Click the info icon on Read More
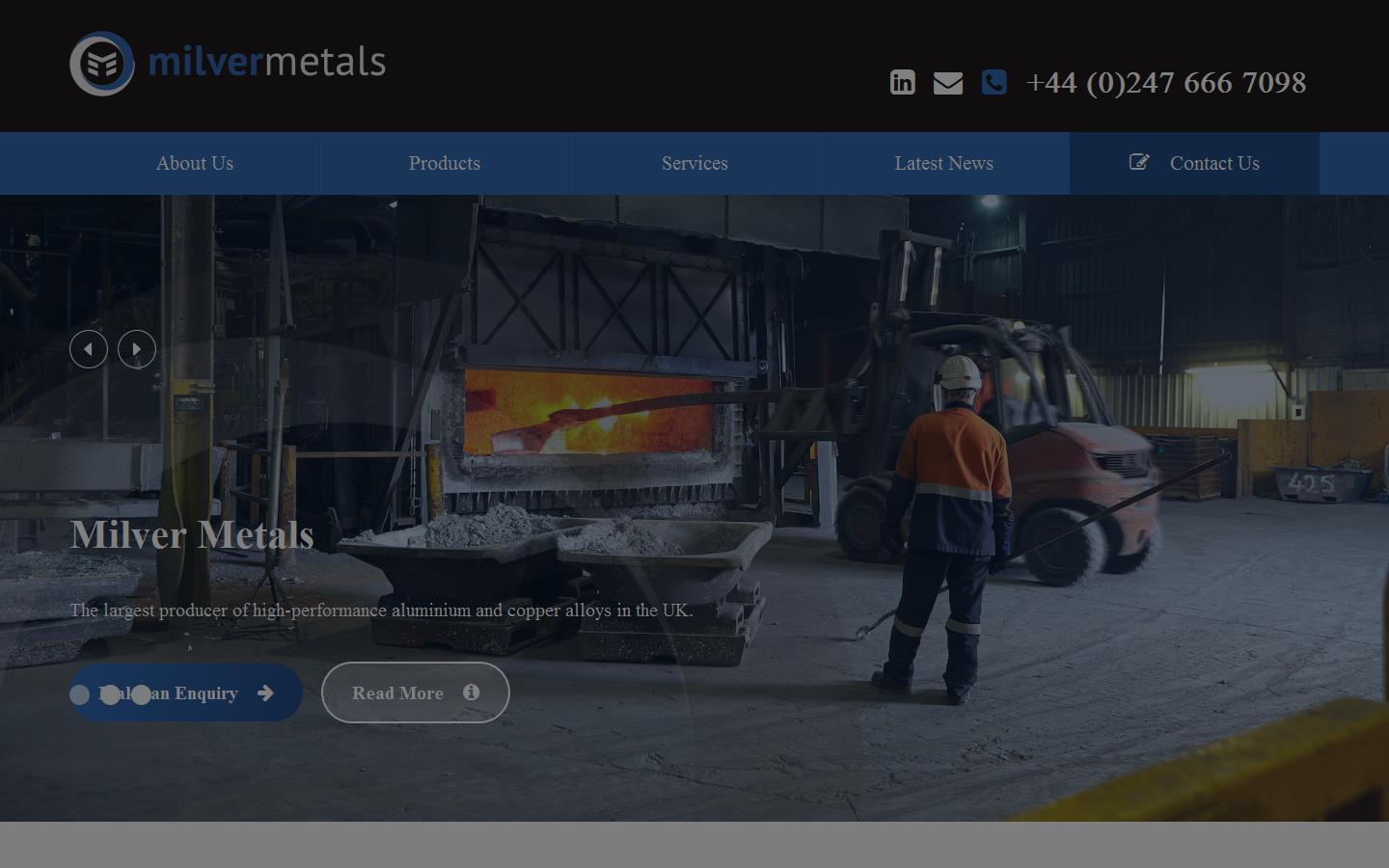1389x868 pixels. click(471, 692)
